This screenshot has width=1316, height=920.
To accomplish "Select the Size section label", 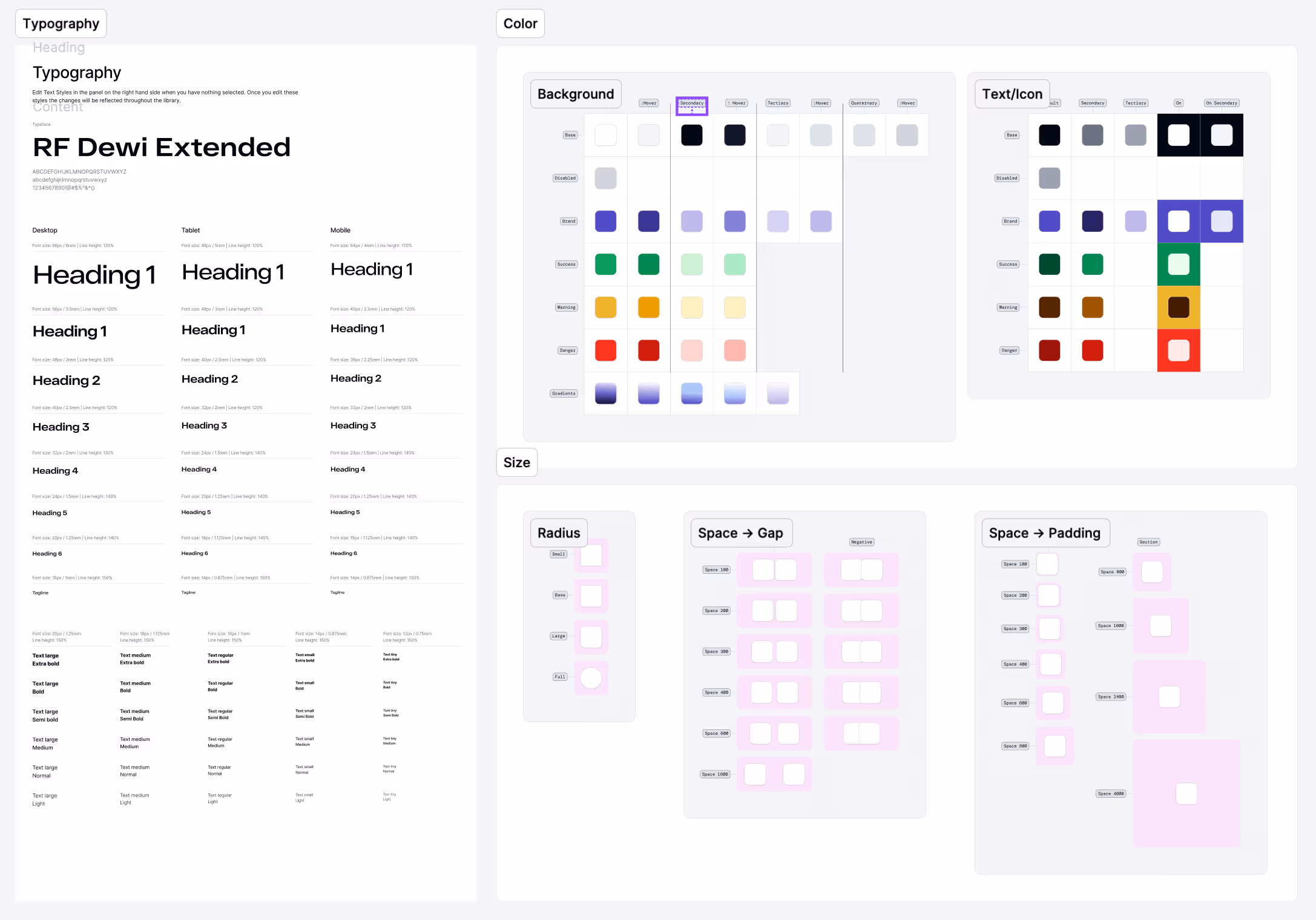I will [516, 462].
